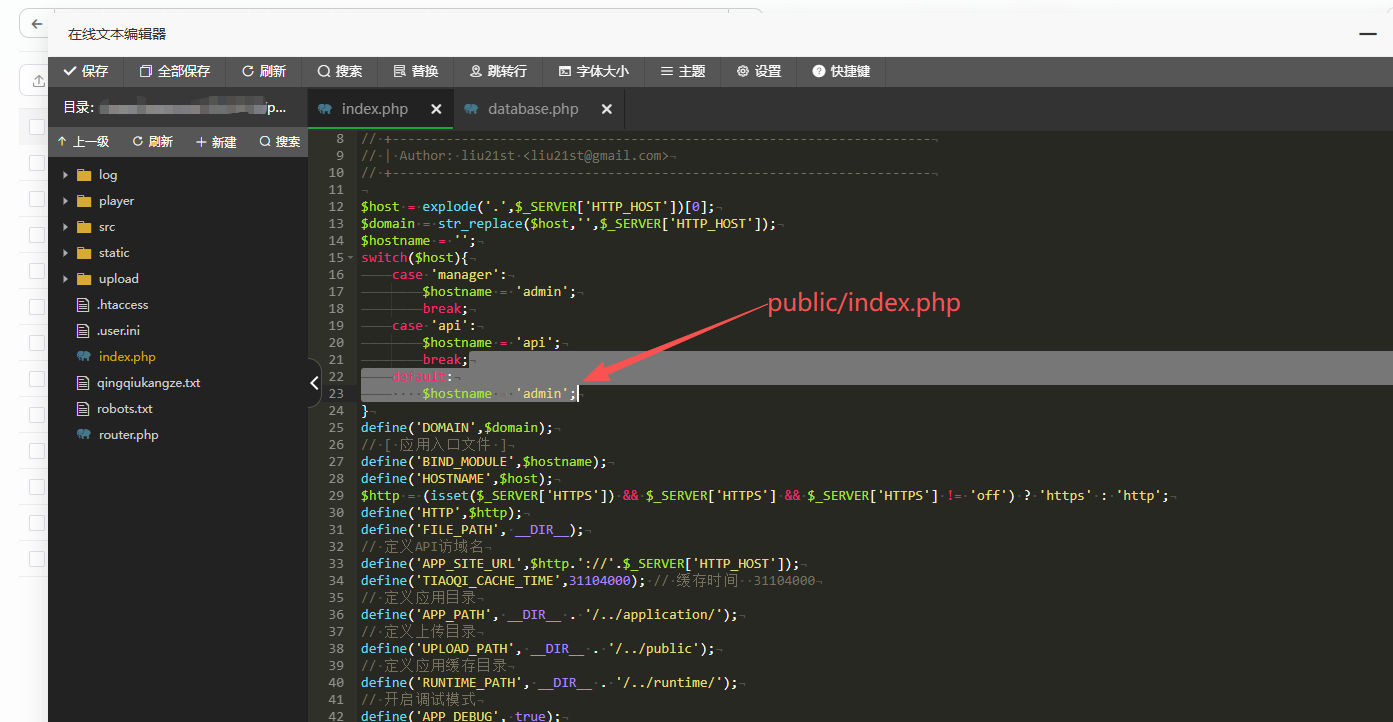Open index.php in the file tree
The image size is (1393, 722).
pos(127,357)
